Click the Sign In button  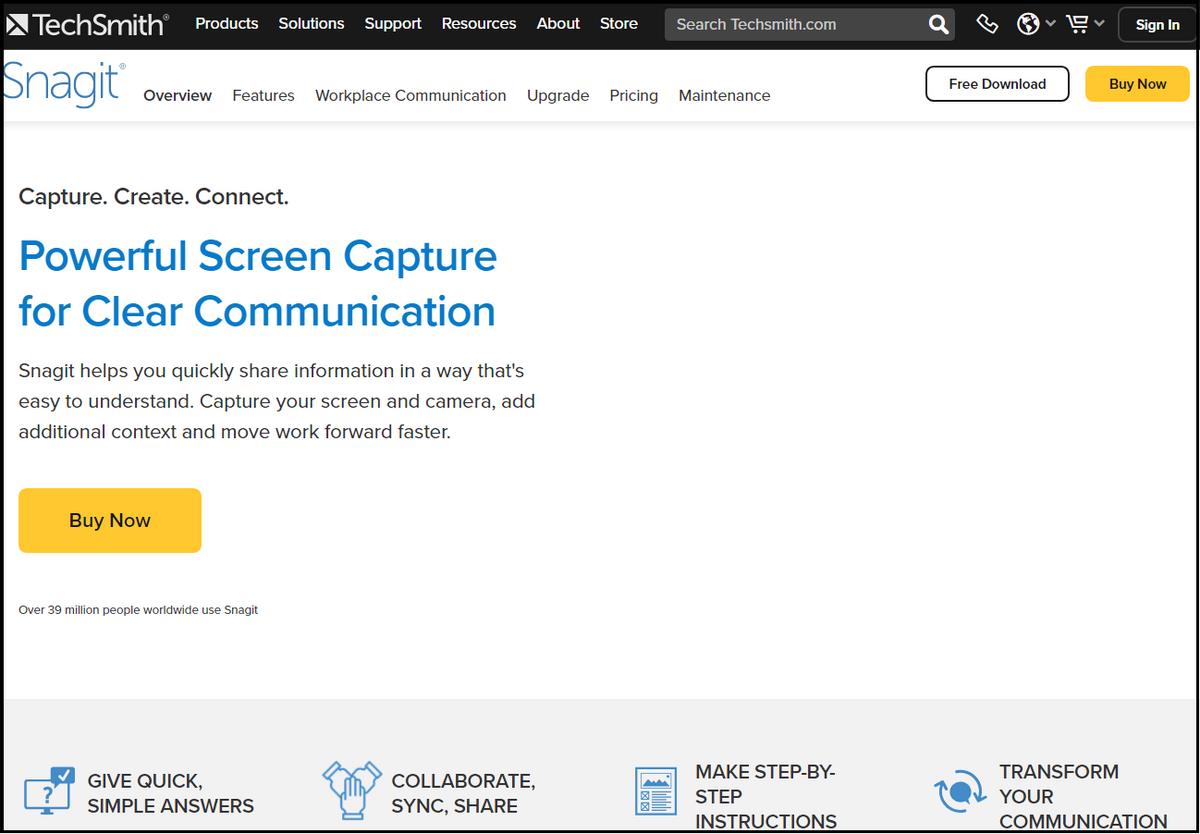coord(1157,25)
